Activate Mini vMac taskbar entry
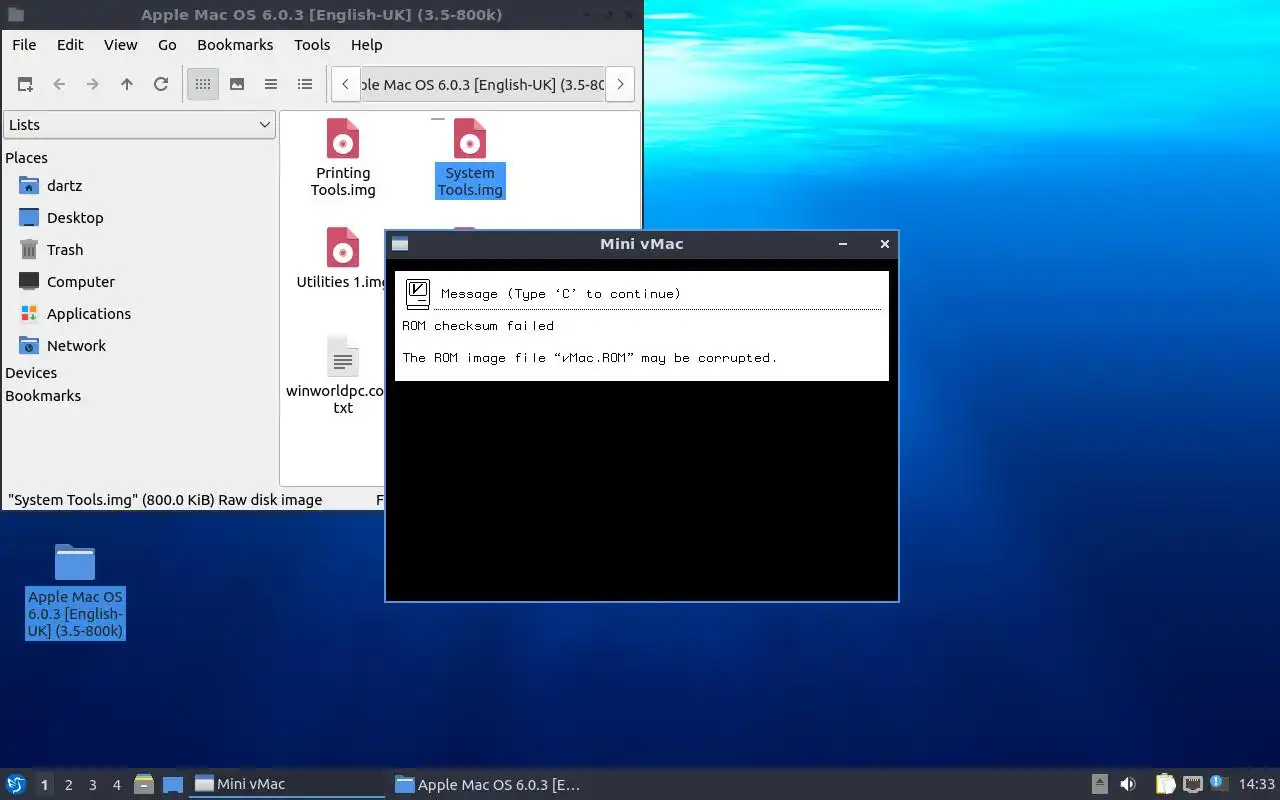Screen dimensions: 1280x800 coord(287,785)
